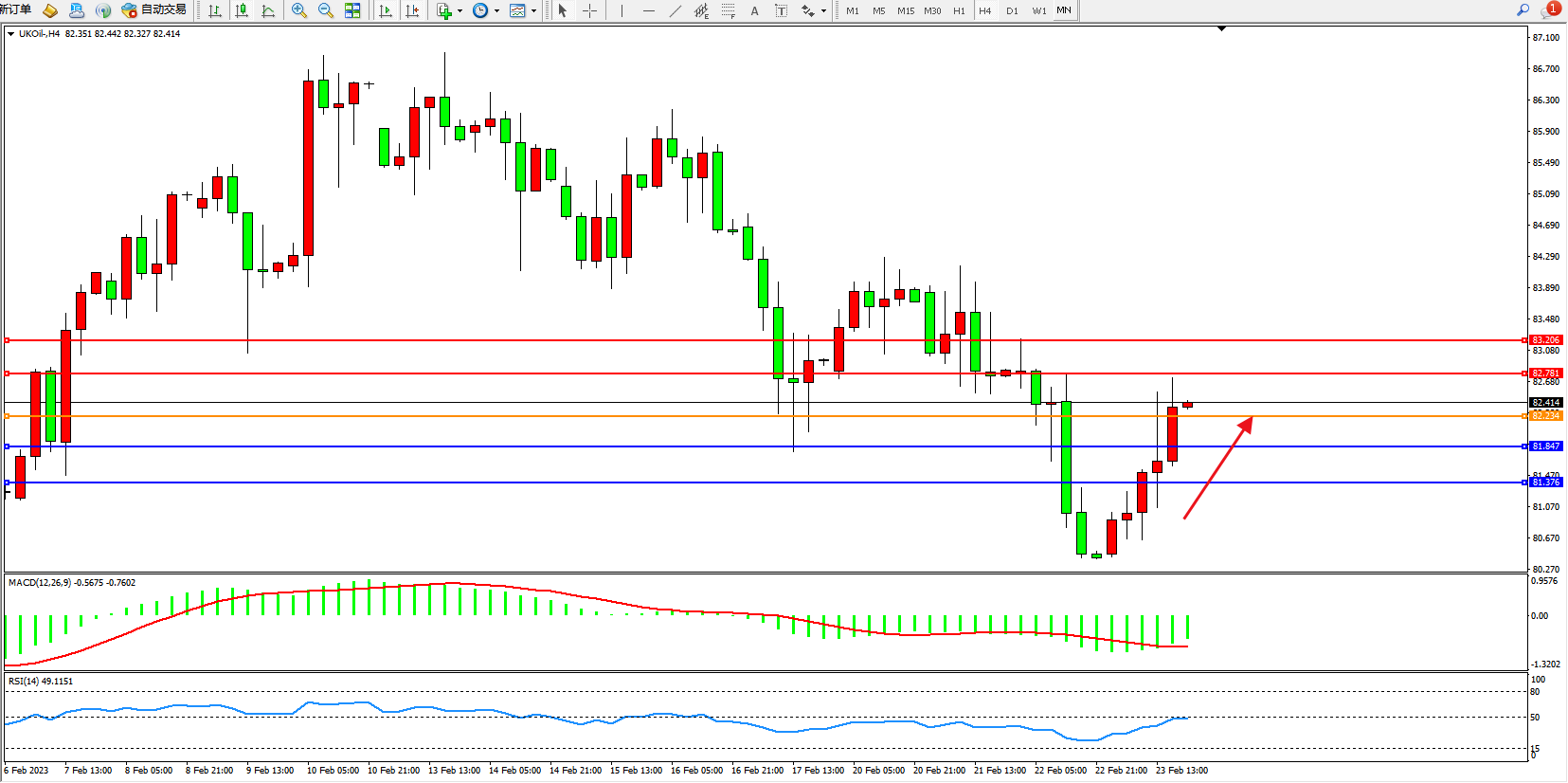Open the search magnifier icon
This screenshot has height=783, width=1568.
(x=1523, y=9)
